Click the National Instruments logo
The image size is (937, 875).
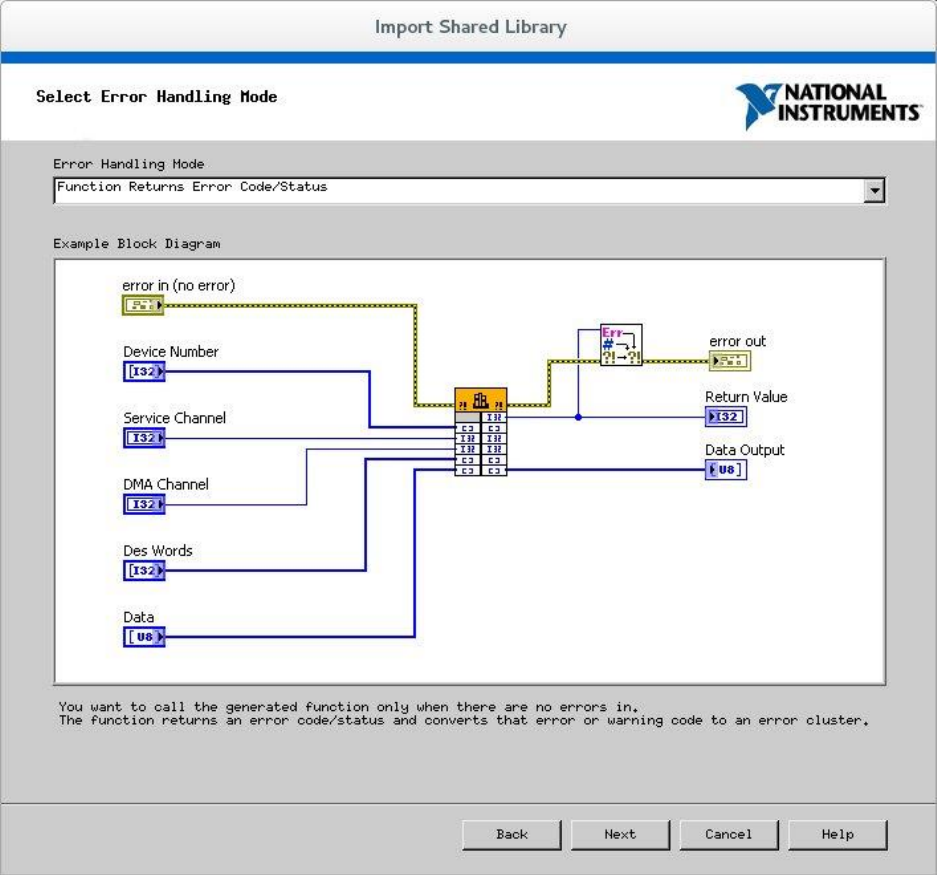[x=829, y=106]
